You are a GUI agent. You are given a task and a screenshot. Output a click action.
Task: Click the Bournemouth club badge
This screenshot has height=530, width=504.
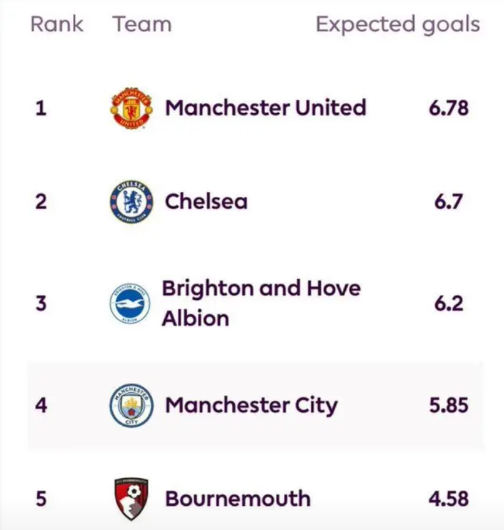tap(131, 499)
